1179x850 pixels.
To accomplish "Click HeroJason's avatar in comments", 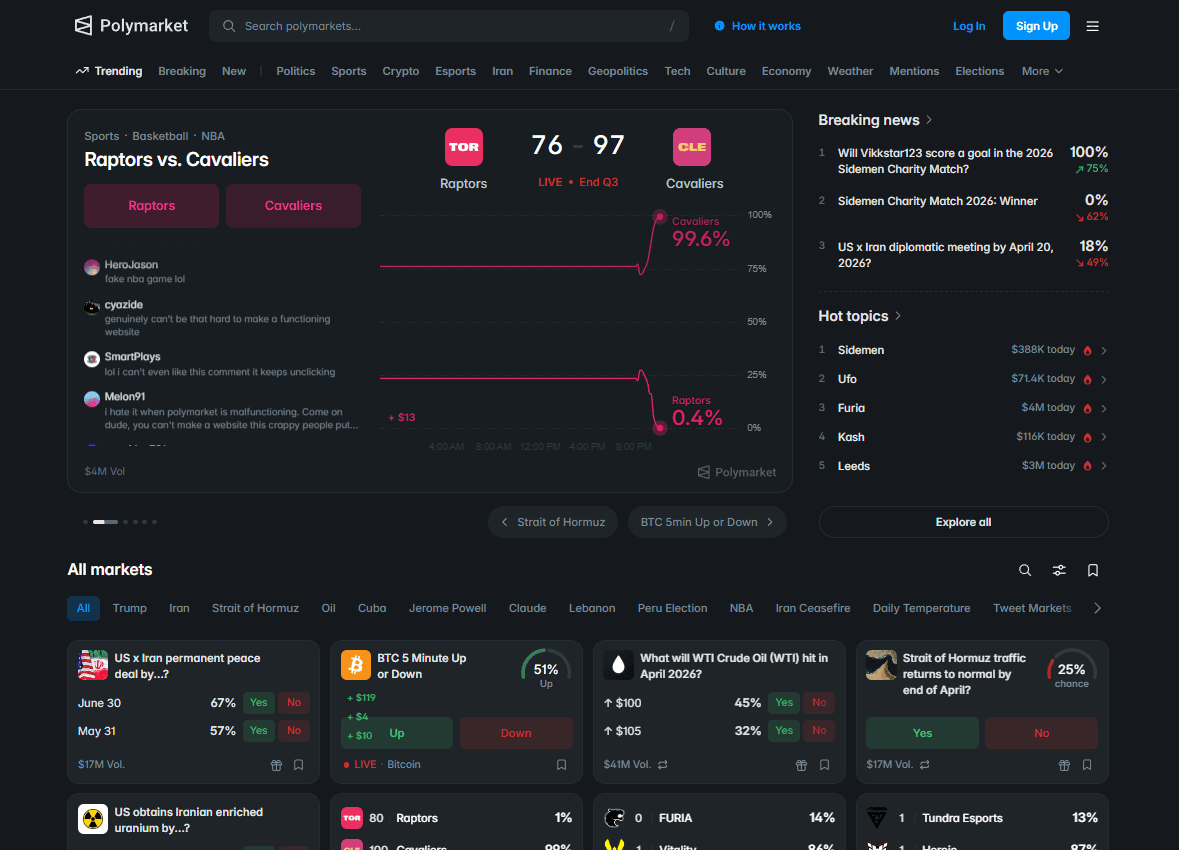I will tap(92, 267).
